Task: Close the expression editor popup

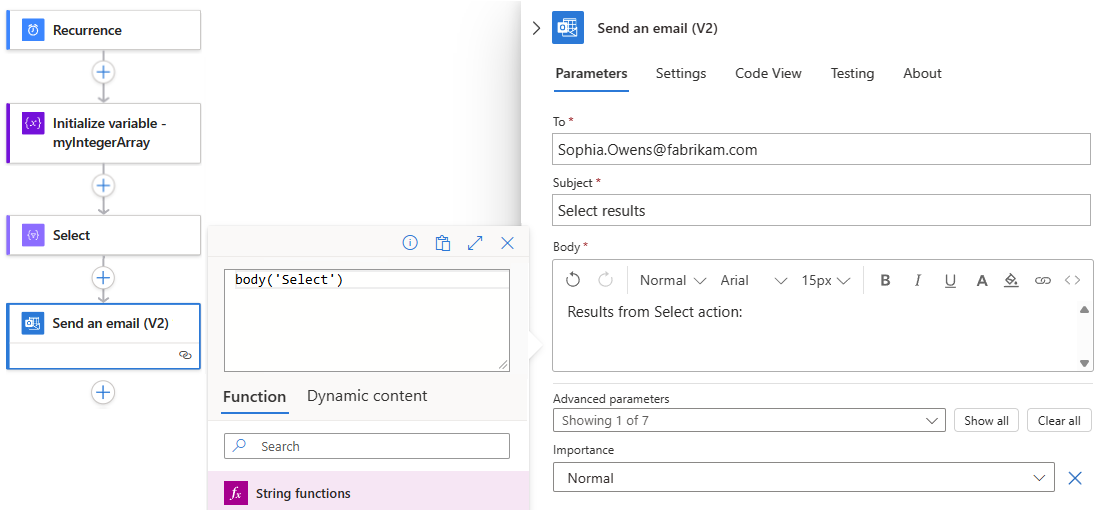Action: point(507,243)
